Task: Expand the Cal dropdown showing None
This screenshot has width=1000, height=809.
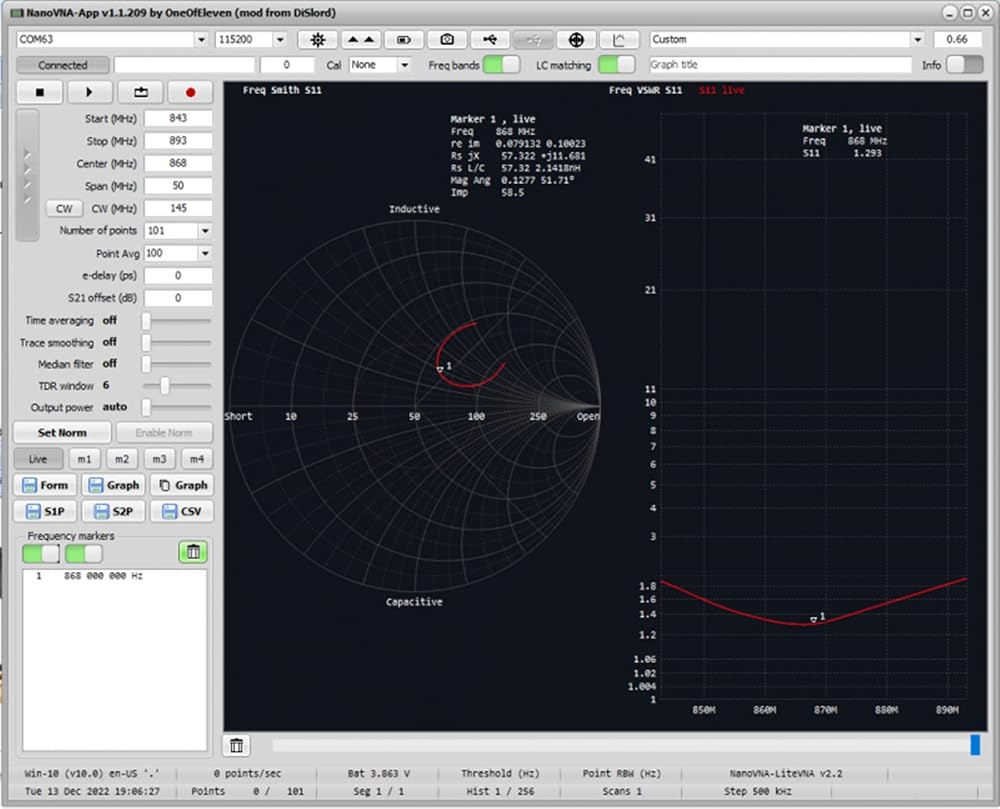Action: [x=404, y=65]
